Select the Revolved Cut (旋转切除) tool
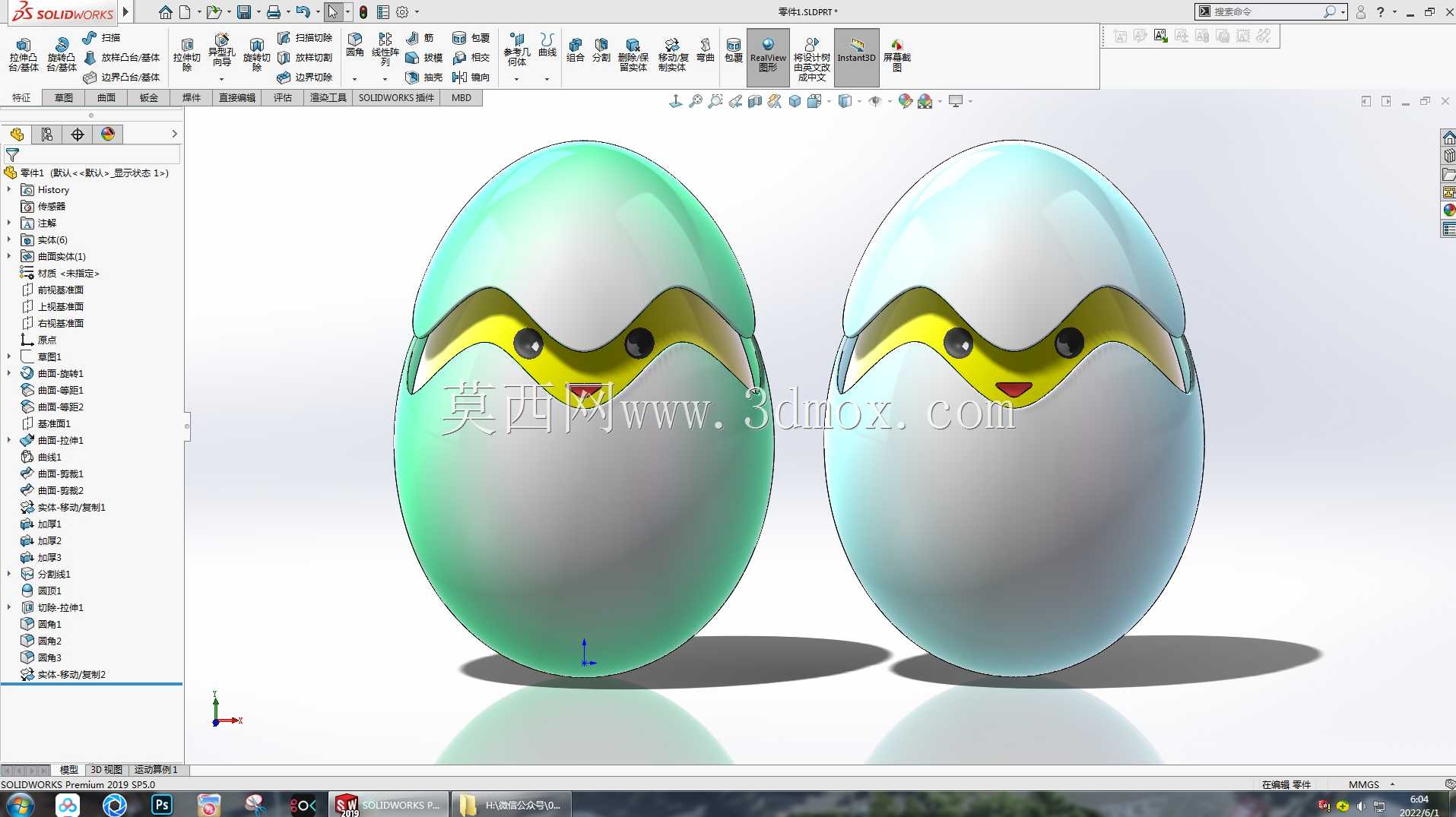Viewport: 1456px width, 817px height. 256,55
